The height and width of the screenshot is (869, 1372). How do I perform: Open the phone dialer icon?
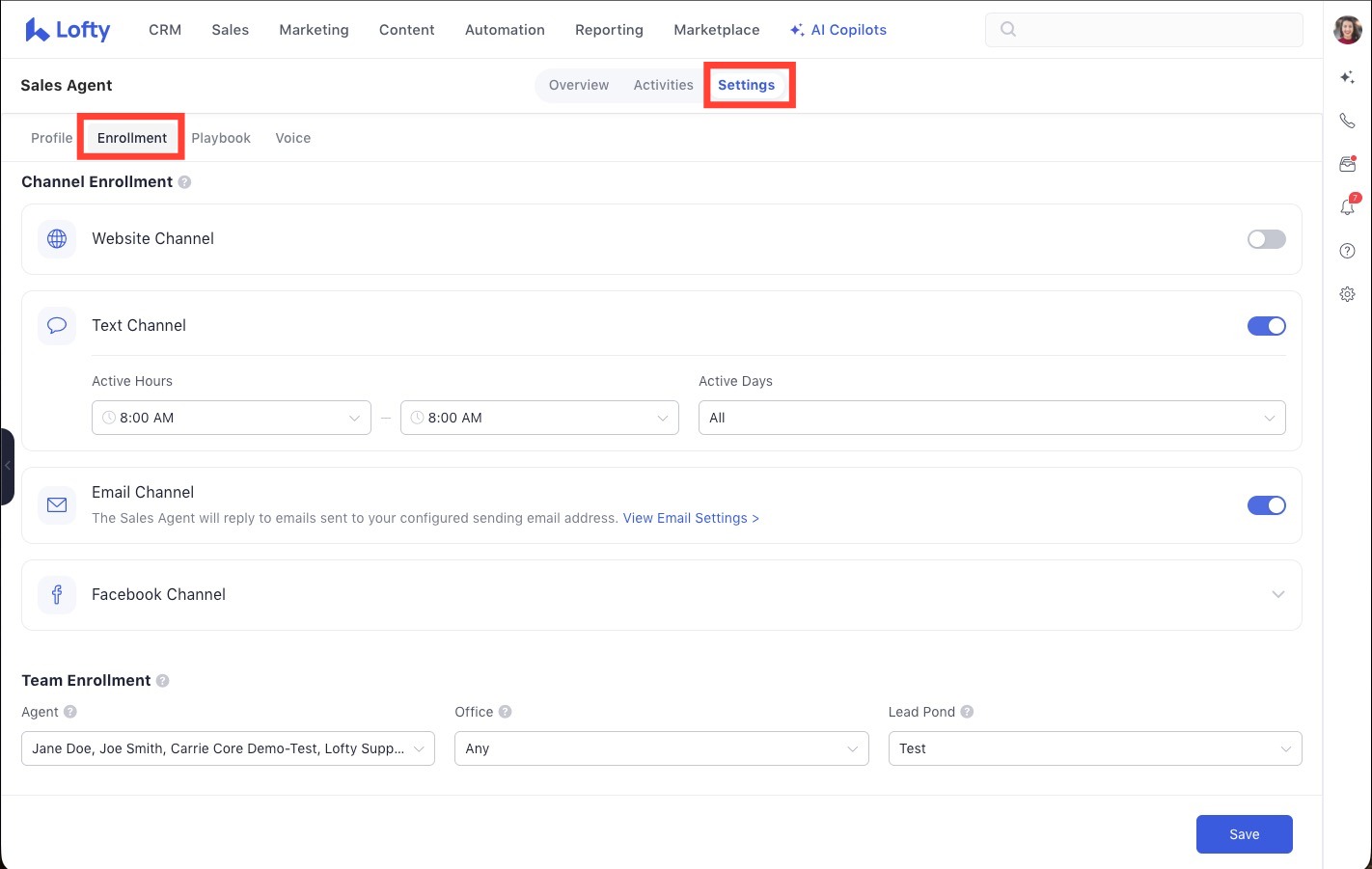(1347, 121)
